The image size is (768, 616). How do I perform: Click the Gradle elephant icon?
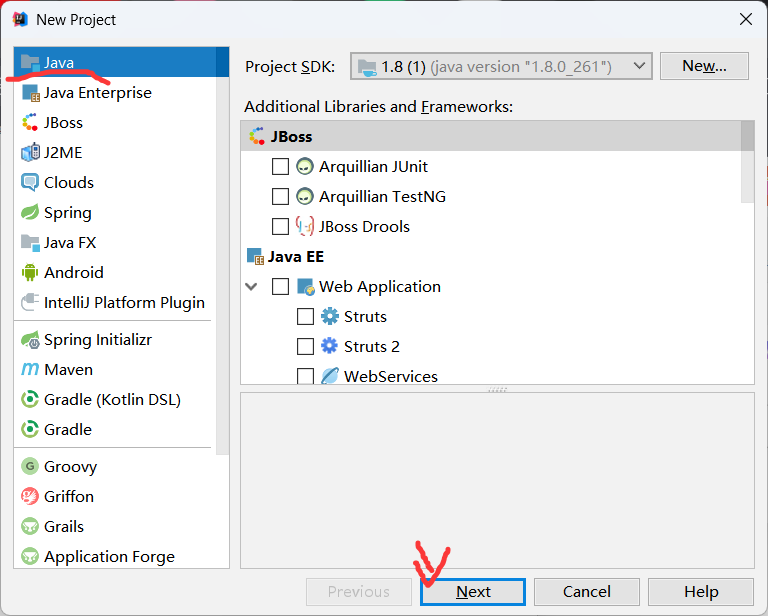click(x=30, y=429)
